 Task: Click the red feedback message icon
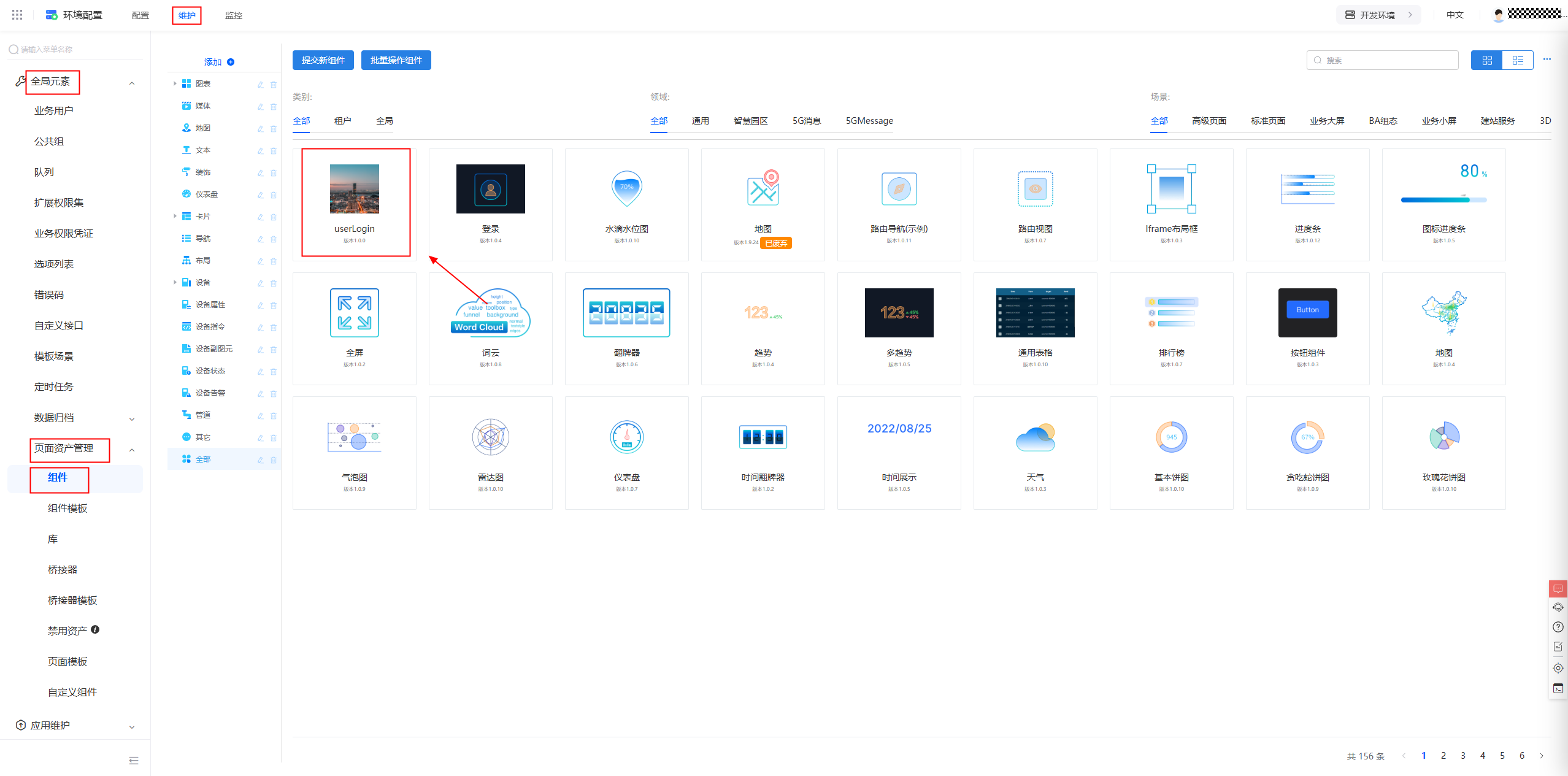1558,589
